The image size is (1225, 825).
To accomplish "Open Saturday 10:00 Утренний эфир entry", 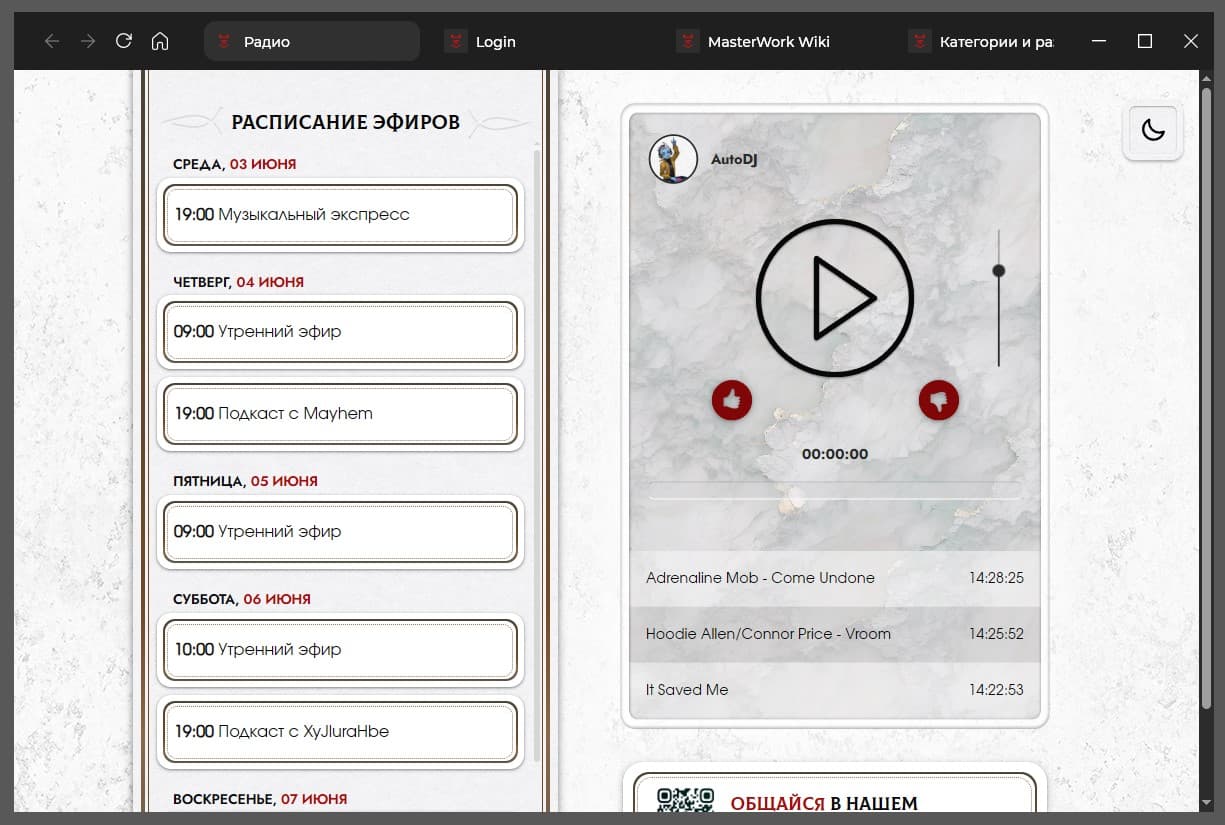I will point(340,649).
